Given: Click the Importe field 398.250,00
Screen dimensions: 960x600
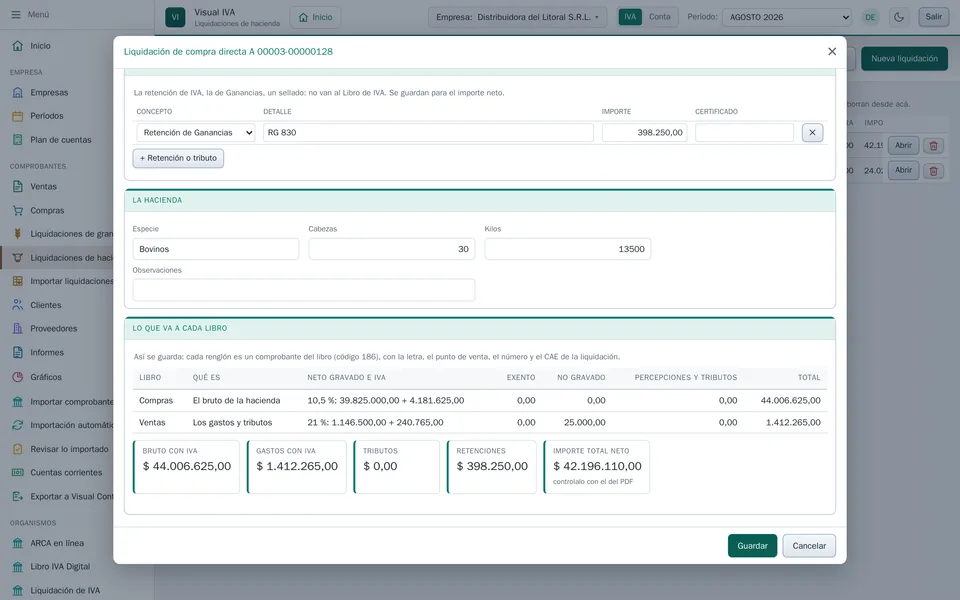Looking at the screenshot, I should pos(644,132).
